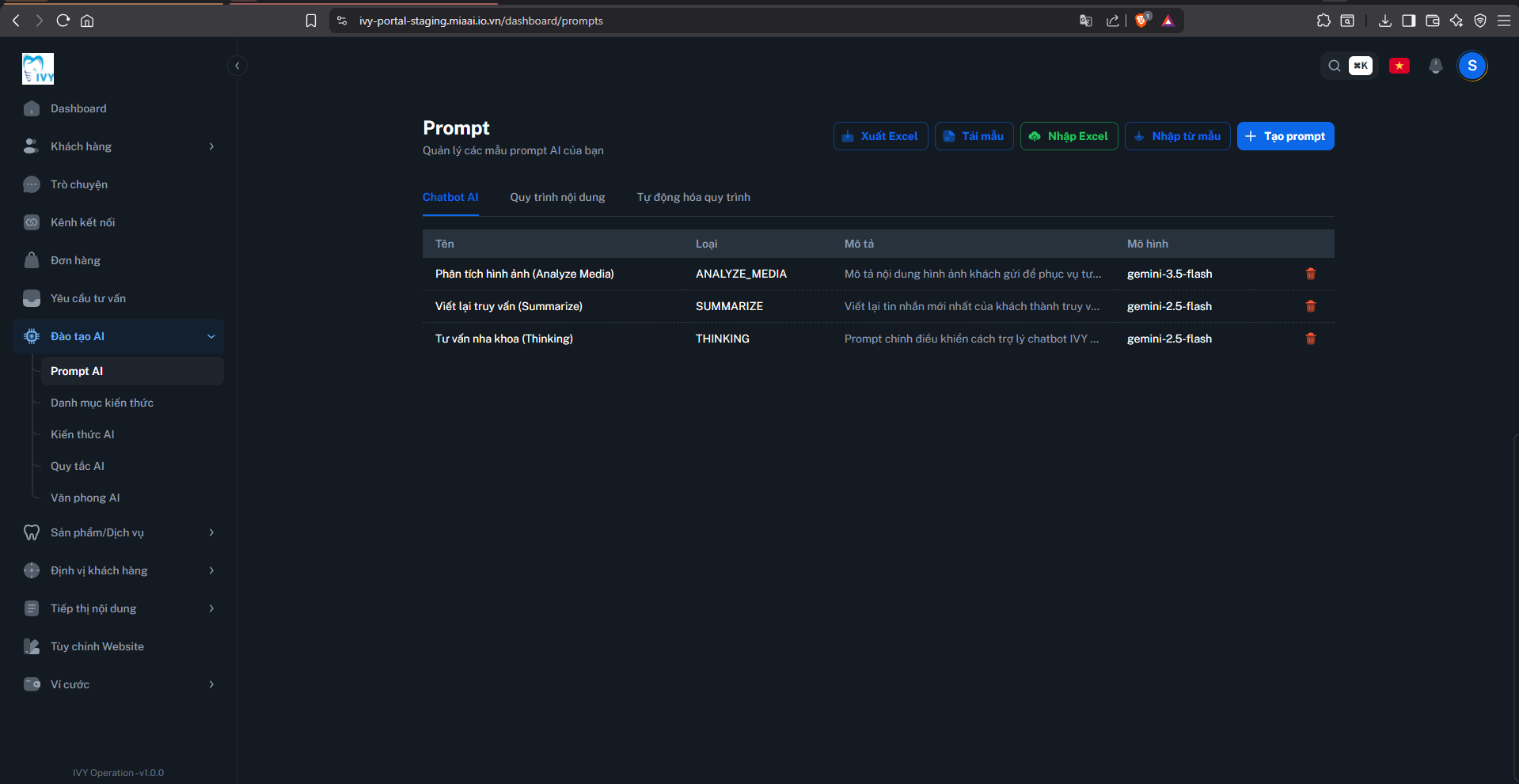
Task: Open Tư vấn nha khoa (Thinking) row
Action: pos(878,339)
